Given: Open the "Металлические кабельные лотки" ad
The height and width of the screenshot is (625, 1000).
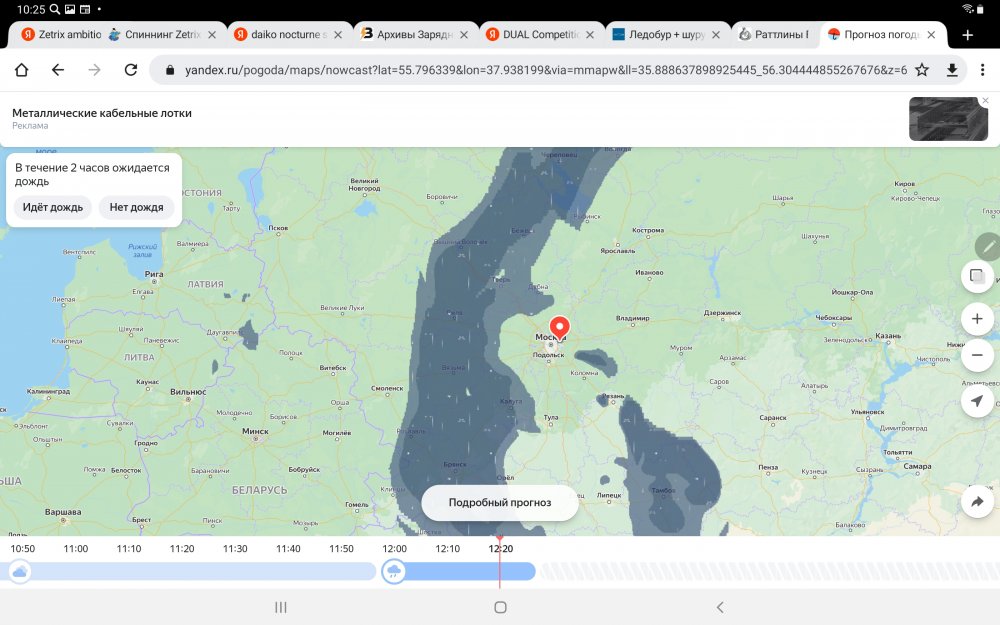Looking at the screenshot, I should click(102, 113).
